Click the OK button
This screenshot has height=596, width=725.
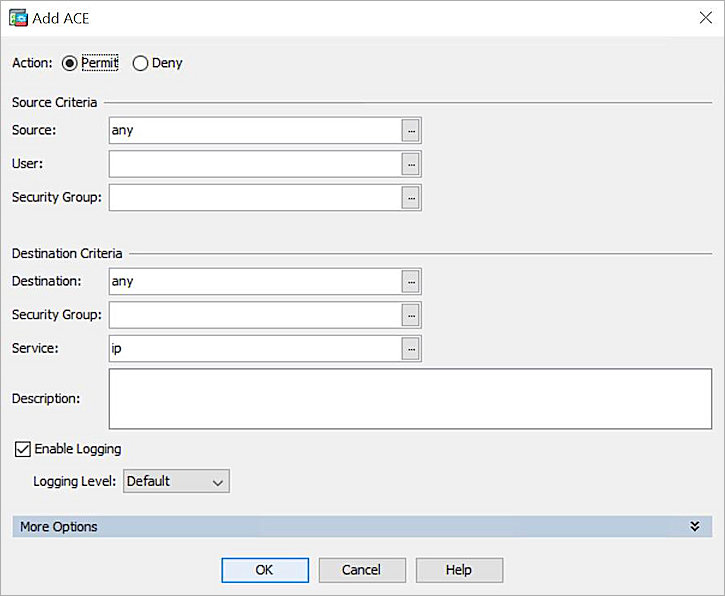pos(265,570)
